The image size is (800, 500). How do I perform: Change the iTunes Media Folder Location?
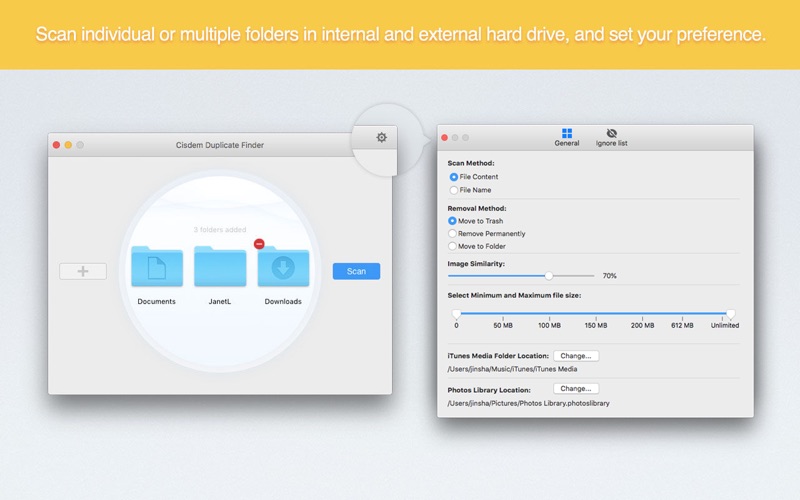[576, 356]
